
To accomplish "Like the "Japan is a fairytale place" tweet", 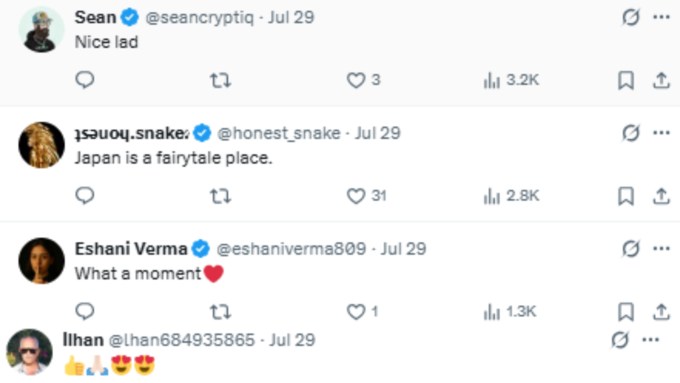I will click(366, 196).
